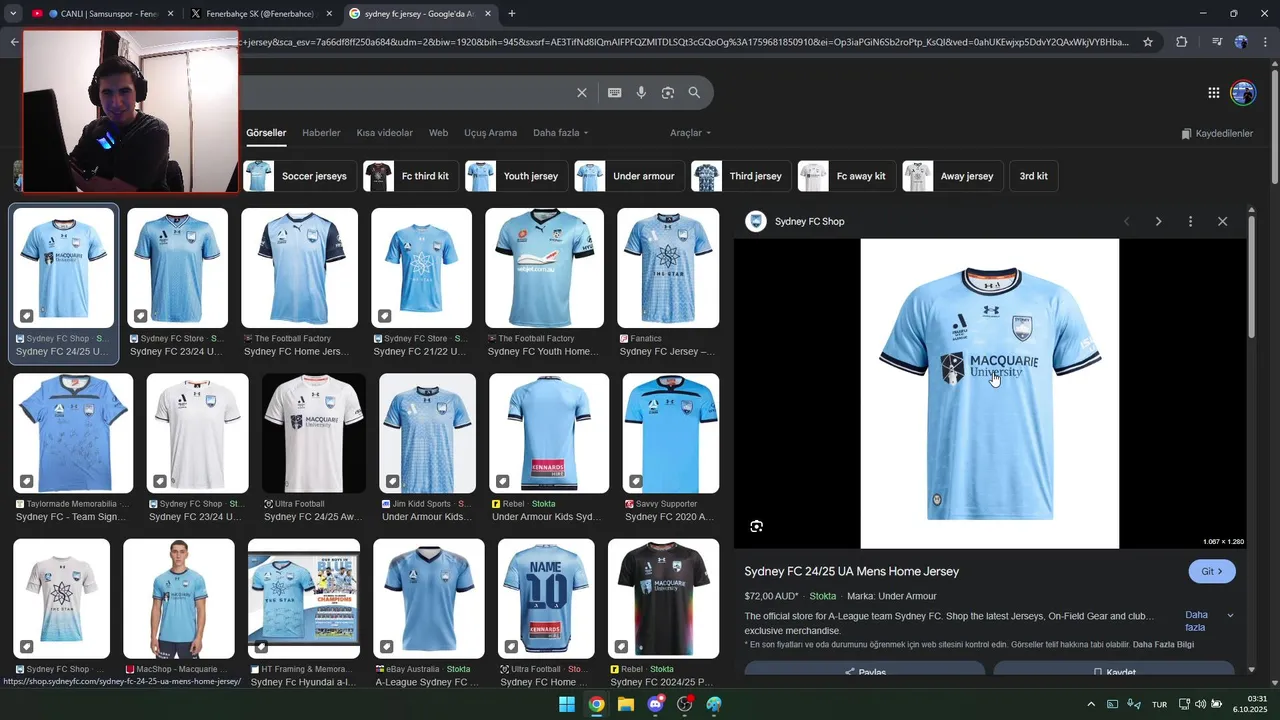Search inside image with Lens icon on preview
Image resolution: width=1280 pixels, height=720 pixels.
pyautogui.click(x=757, y=526)
